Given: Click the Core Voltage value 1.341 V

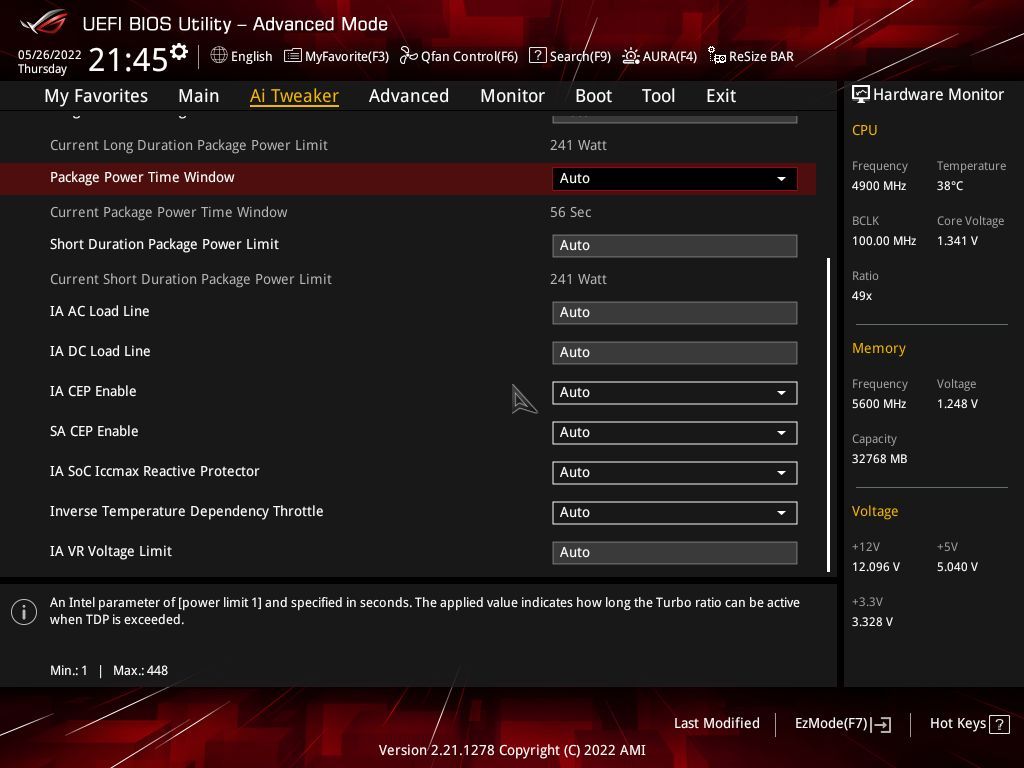Looking at the screenshot, I should [957, 241].
